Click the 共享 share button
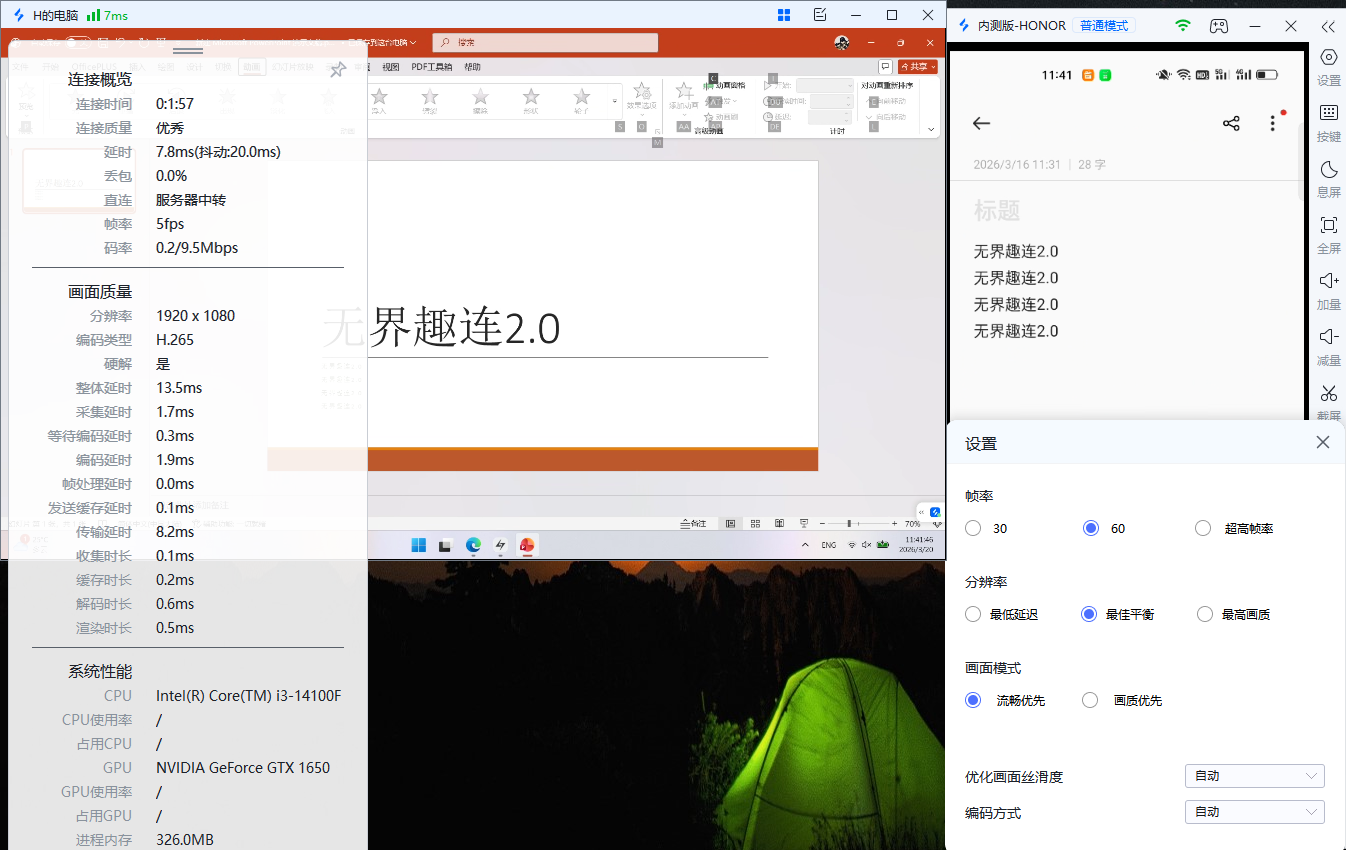Viewport: 1346px width, 850px height. tap(915, 64)
